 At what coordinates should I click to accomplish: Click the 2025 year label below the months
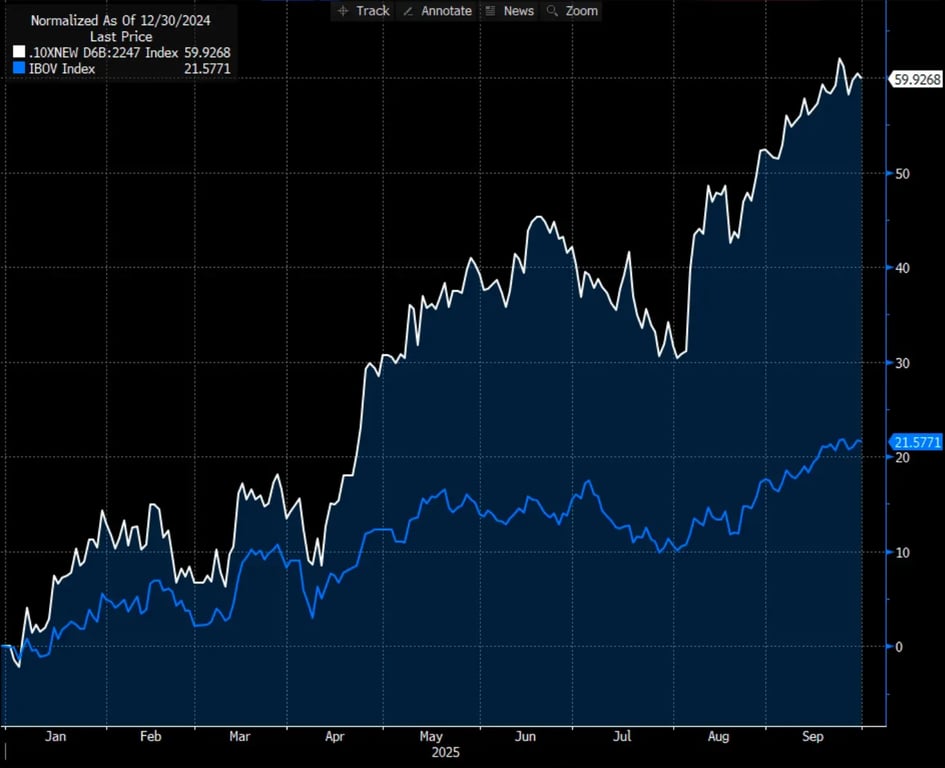[x=442, y=750]
